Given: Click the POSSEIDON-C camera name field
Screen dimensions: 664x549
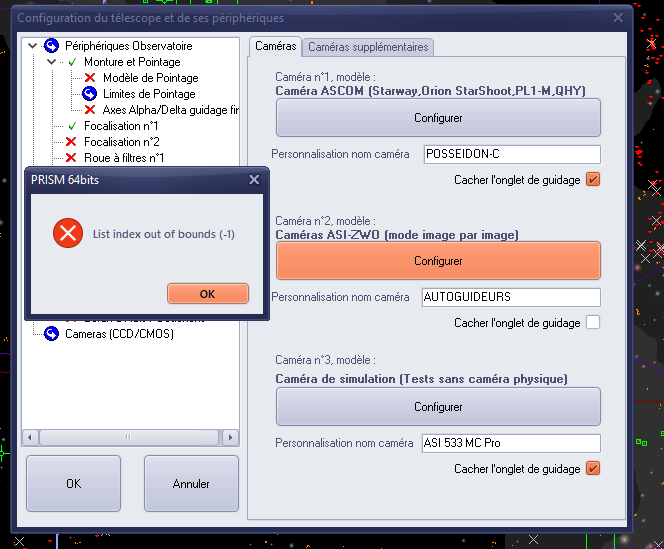Looking at the screenshot, I should (511, 155).
